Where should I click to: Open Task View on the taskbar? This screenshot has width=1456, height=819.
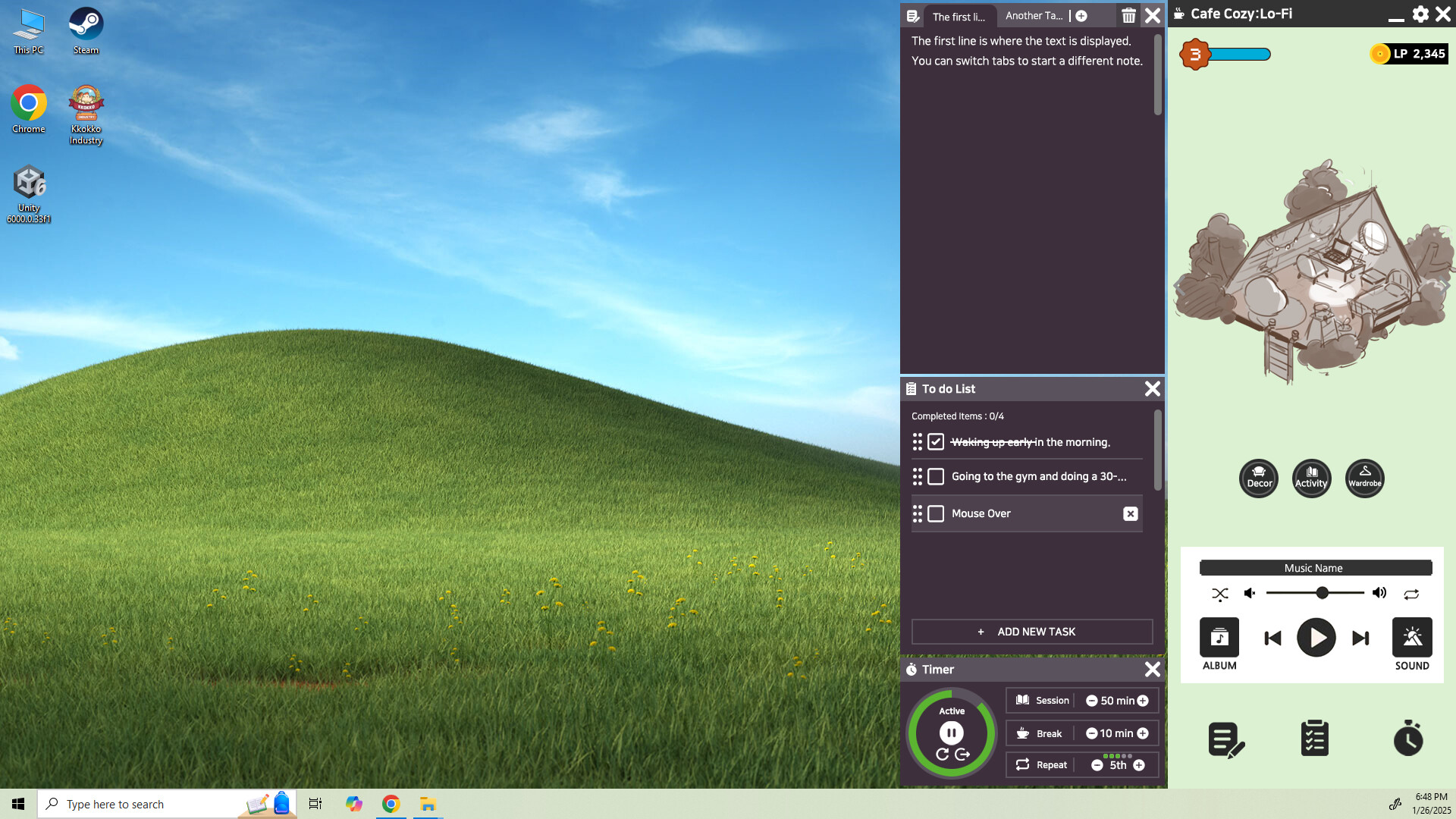coord(315,804)
